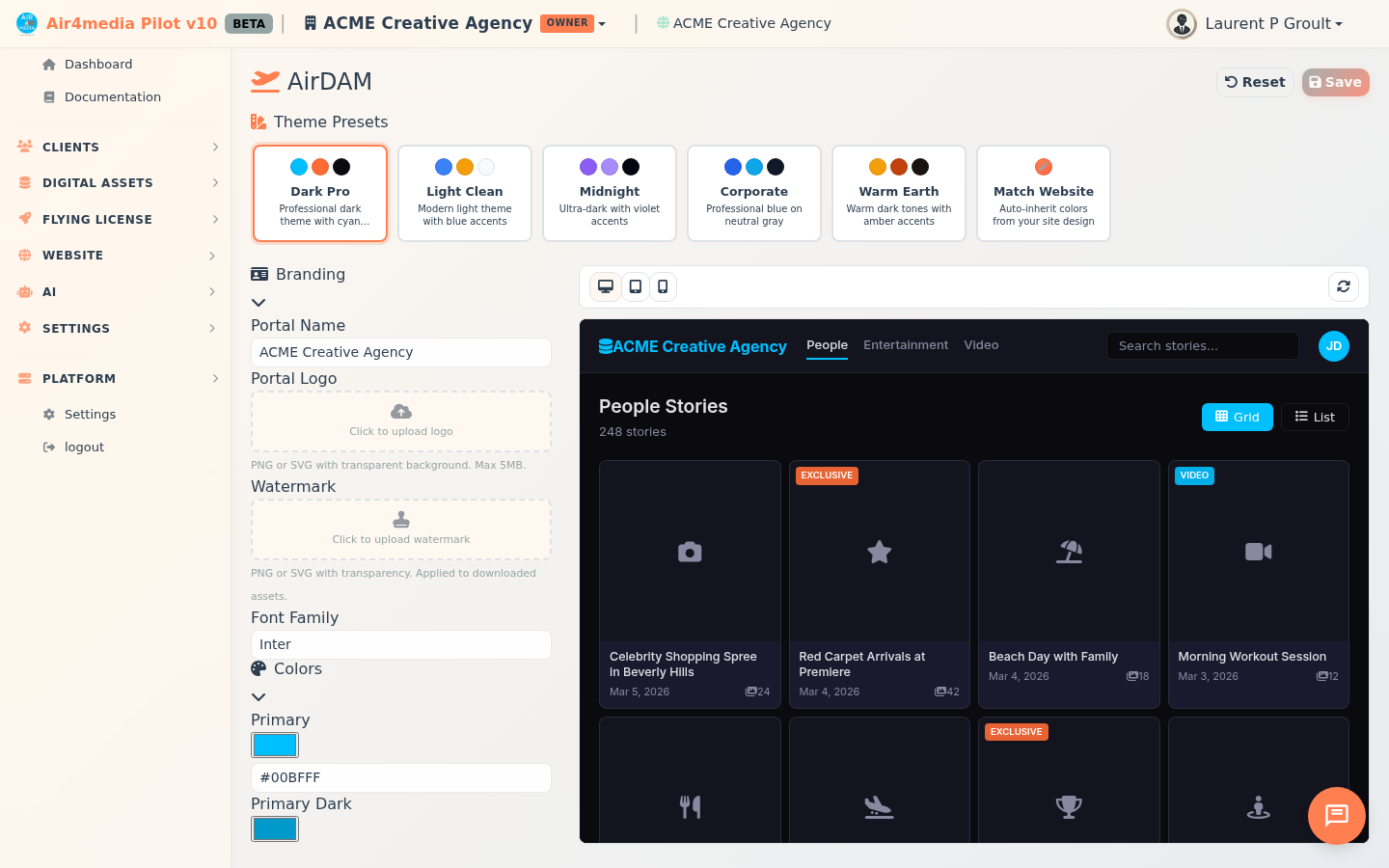Click the Save button
The height and width of the screenshot is (868, 1389).
tap(1335, 82)
